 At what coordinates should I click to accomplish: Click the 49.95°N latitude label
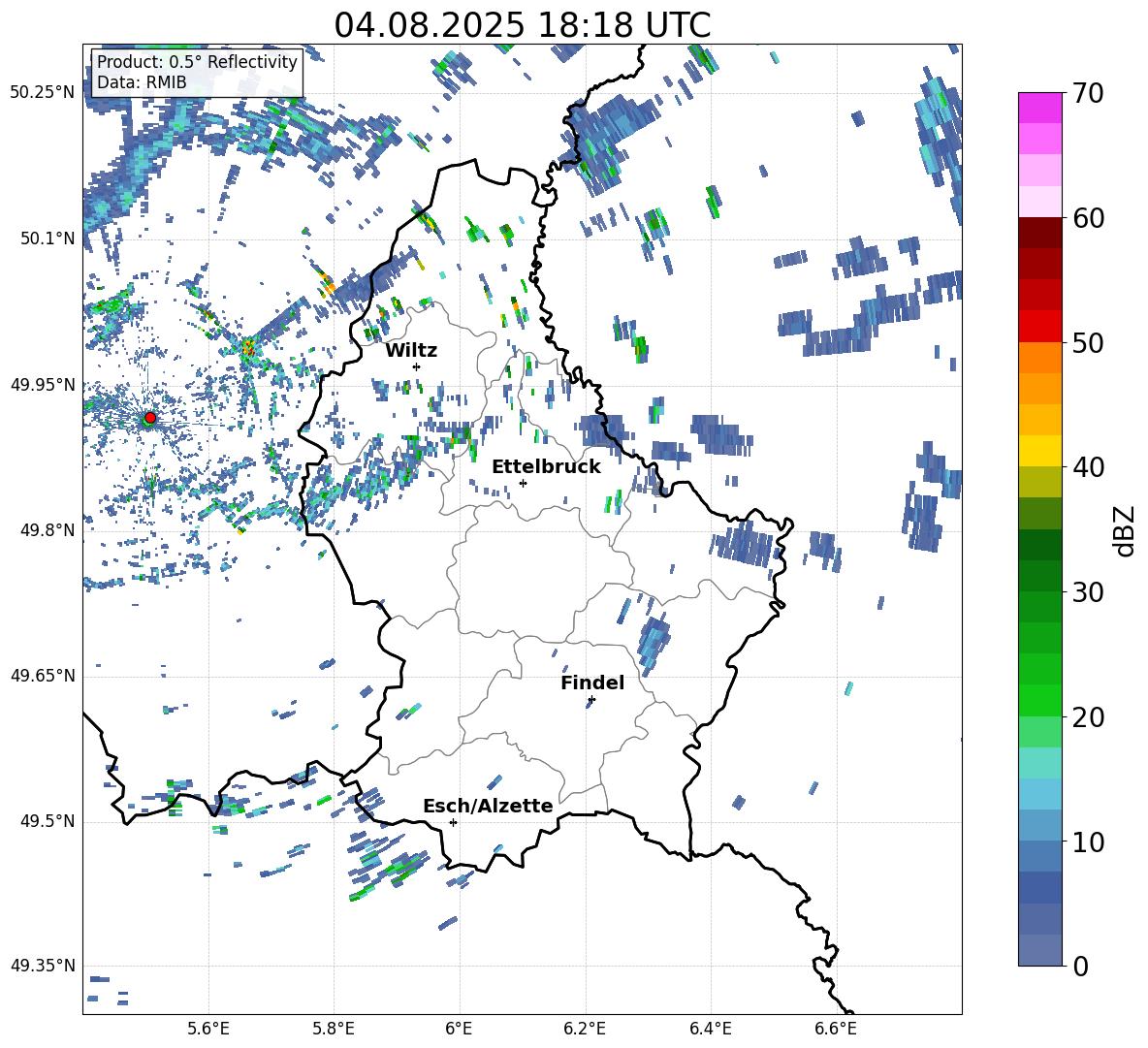[x=43, y=384]
